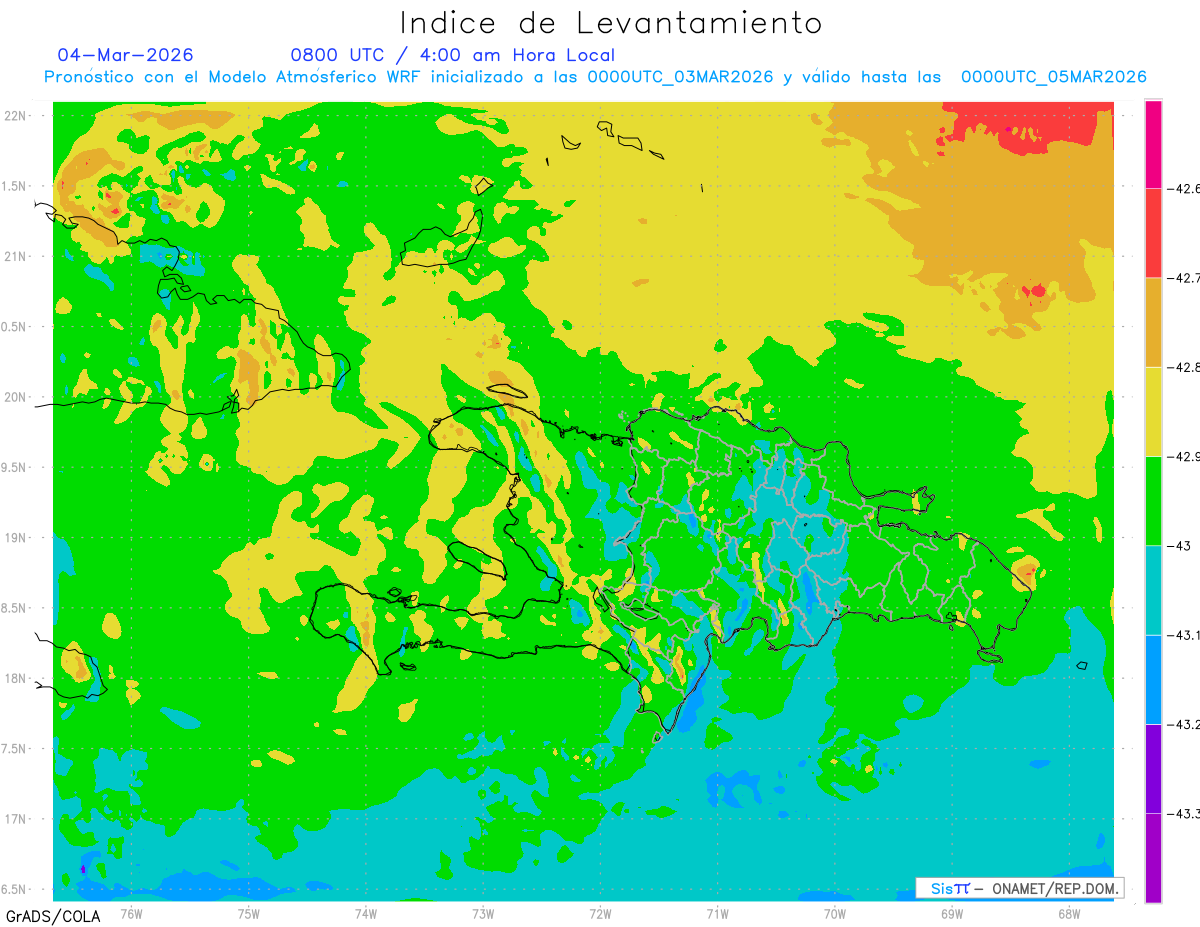
Task: Click the red swatch in the color scale
Action: (x=1153, y=233)
